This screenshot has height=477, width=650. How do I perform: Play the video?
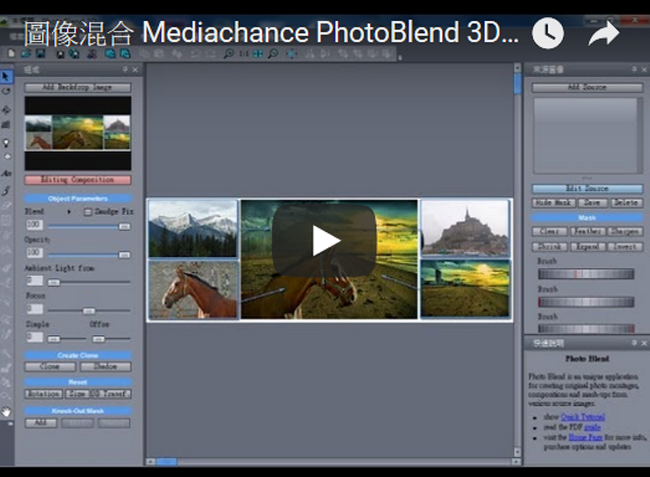click(x=325, y=240)
